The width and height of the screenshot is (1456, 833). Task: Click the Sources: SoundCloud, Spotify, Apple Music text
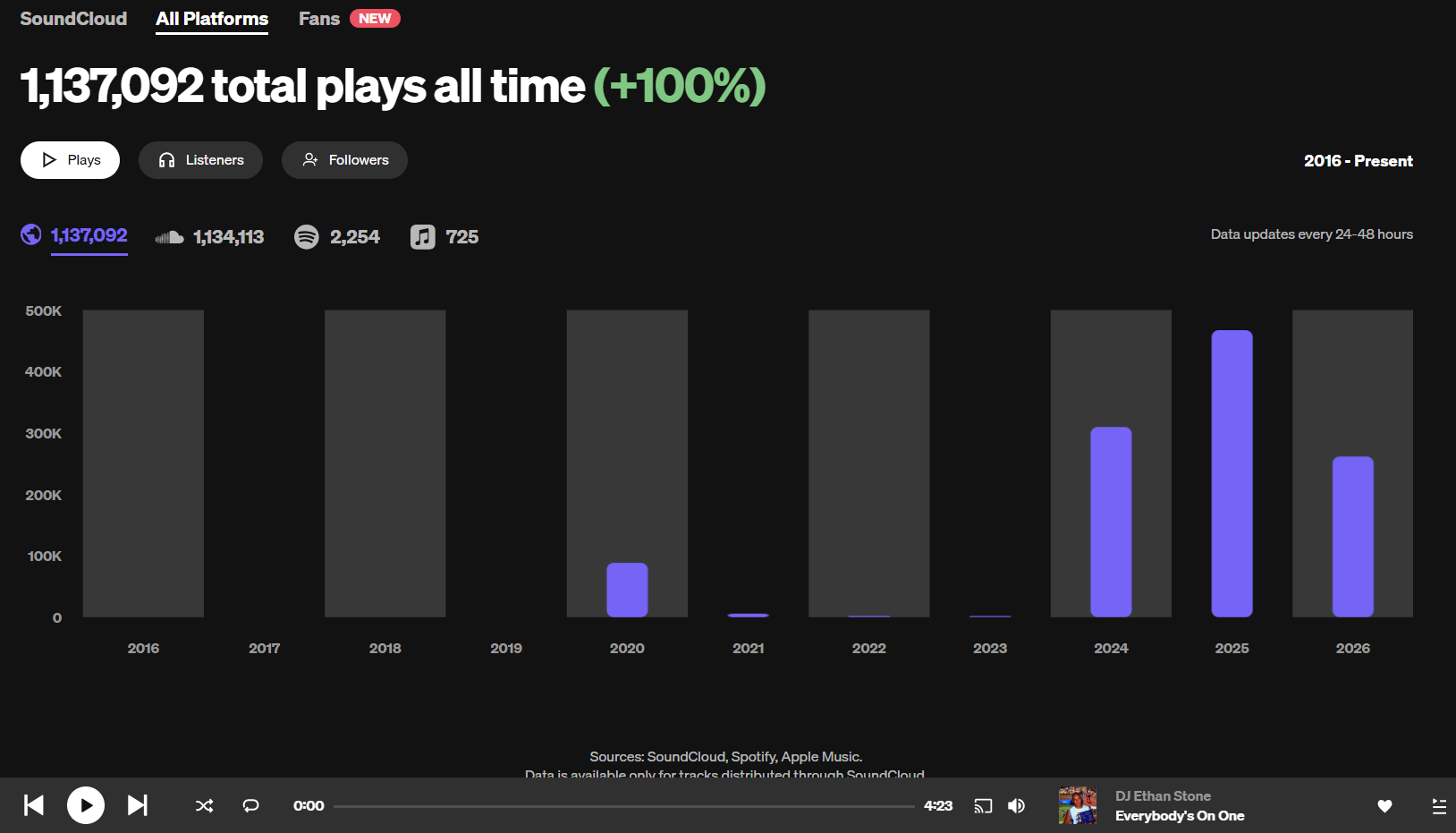pos(726,757)
